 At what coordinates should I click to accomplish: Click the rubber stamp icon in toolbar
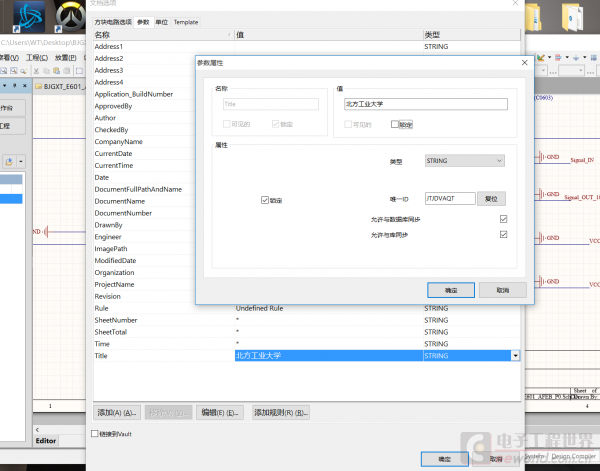click(67, 71)
